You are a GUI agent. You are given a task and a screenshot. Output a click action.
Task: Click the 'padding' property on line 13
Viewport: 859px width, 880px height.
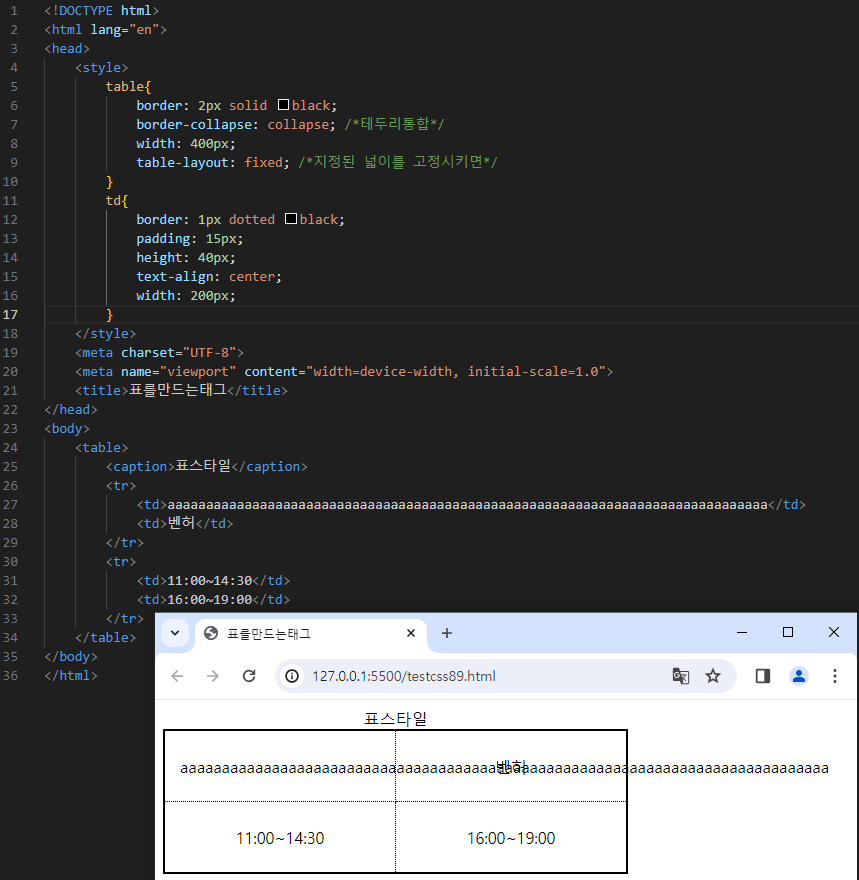[163, 239]
